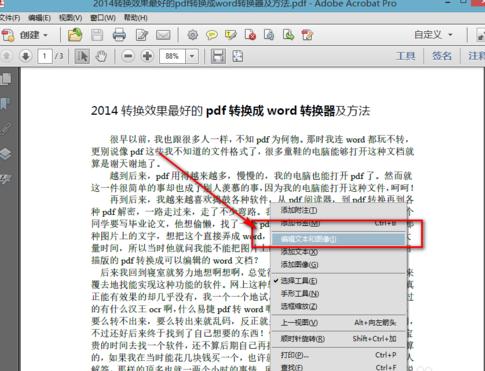Screen dimensions: 485x371
Task: Click the yellow comment bubble icon
Action: point(212,35)
